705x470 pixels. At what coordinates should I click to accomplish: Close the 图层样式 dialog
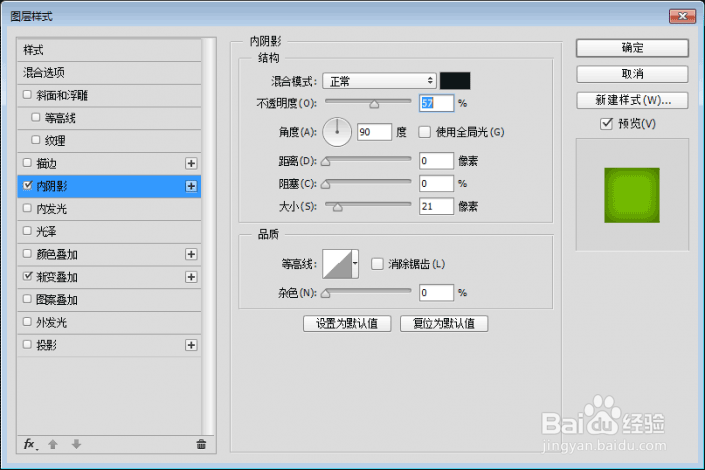point(683,16)
